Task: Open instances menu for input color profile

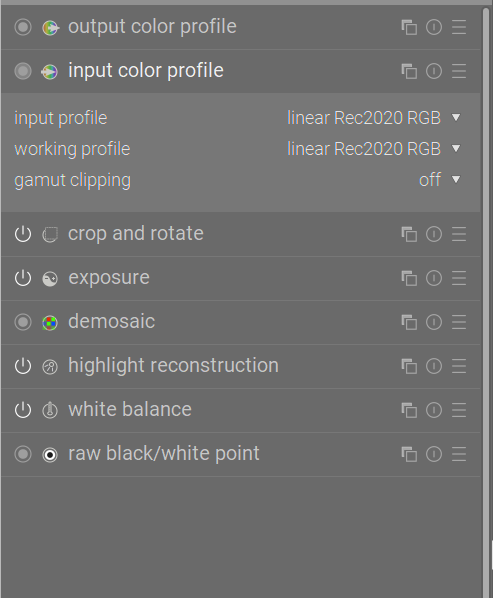Action: [409, 71]
